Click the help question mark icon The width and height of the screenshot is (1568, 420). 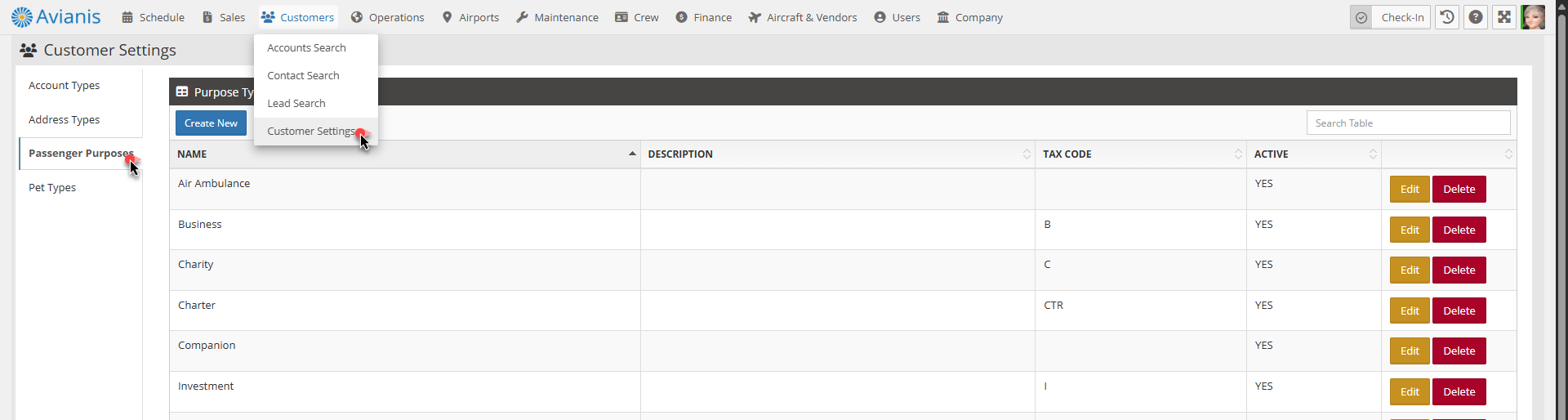(x=1476, y=17)
